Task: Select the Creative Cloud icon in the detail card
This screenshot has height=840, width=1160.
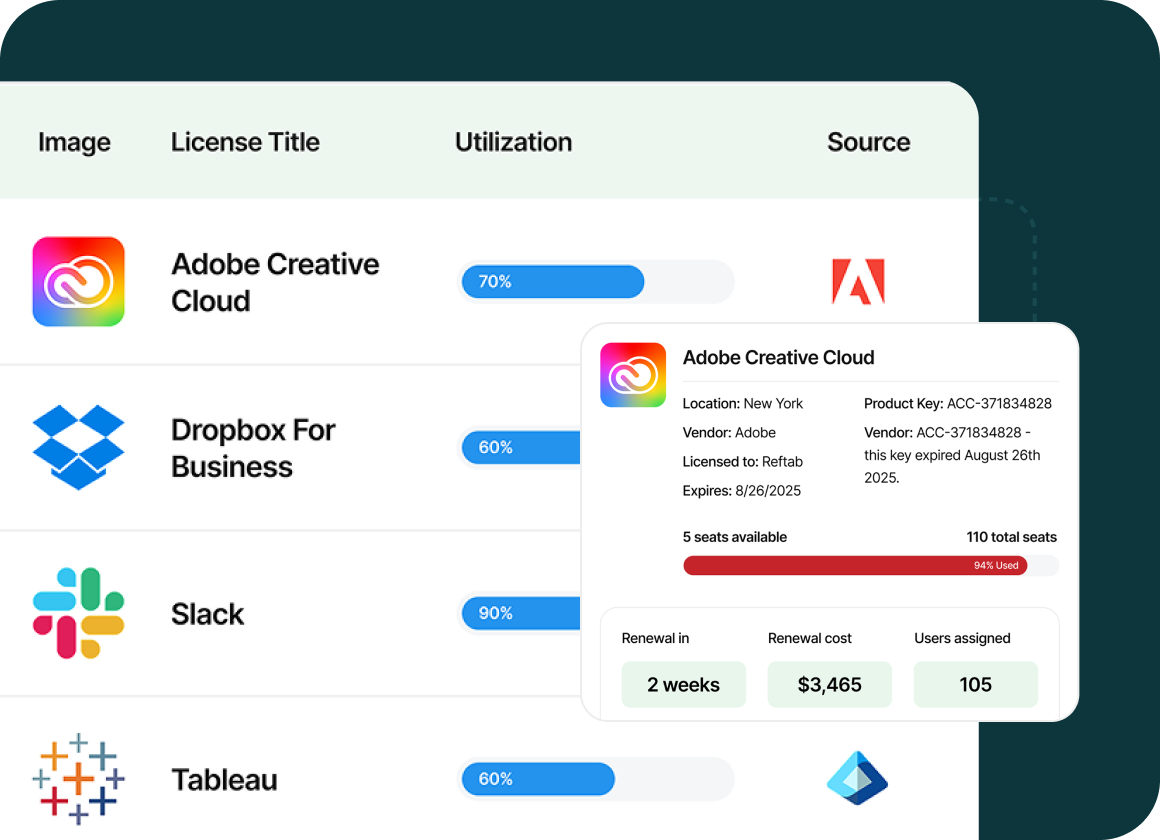Action: pos(633,374)
